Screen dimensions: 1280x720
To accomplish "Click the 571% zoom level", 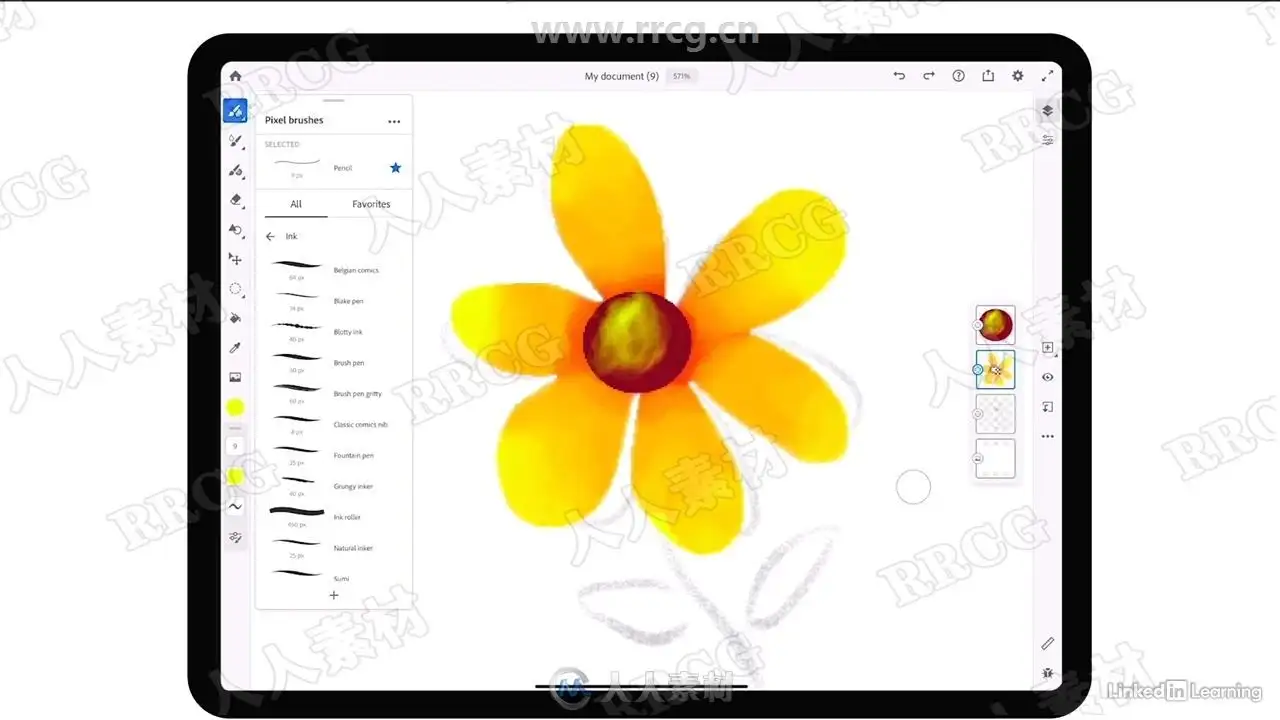I will pyautogui.click(x=681, y=76).
